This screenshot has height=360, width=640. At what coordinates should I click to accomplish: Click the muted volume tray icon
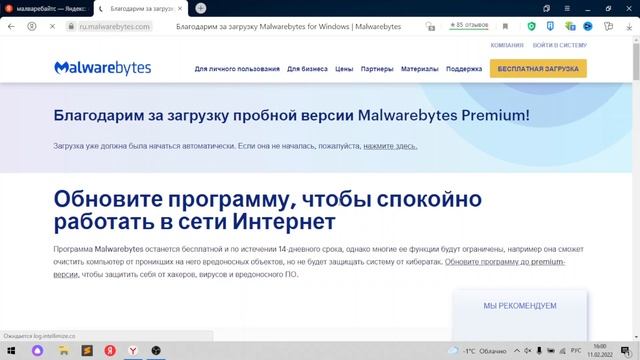[528, 351]
